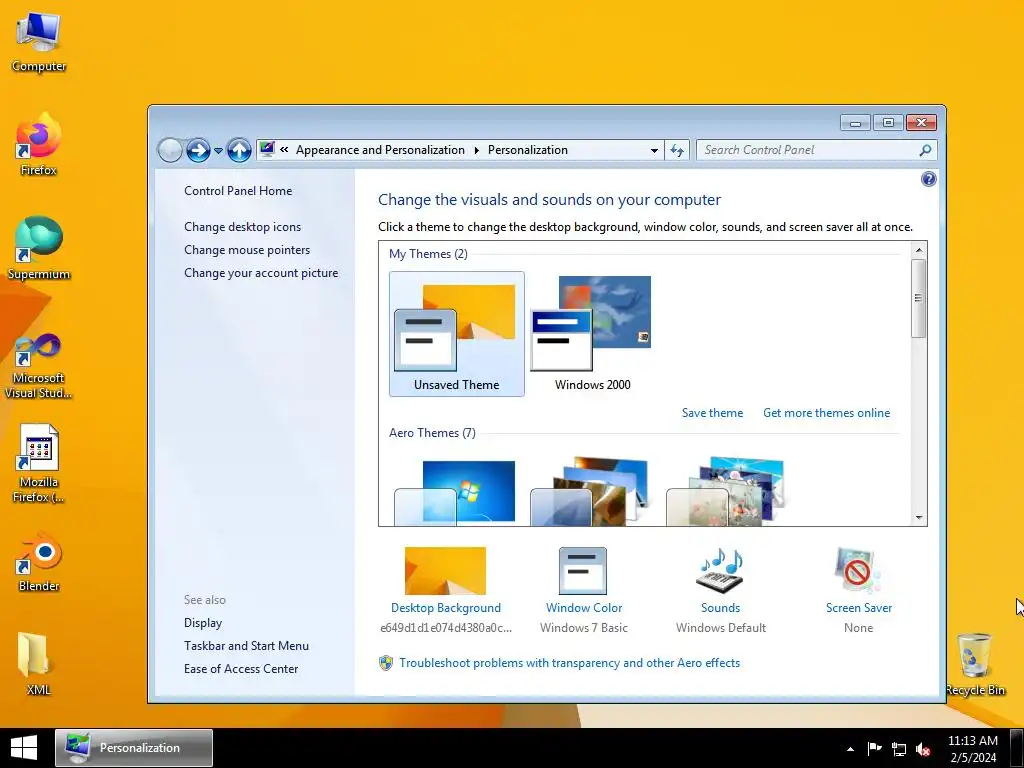Show hidden tray icons arrow
The height and width of the screenshot is (768, 1024).
click(x=850, y=749)
